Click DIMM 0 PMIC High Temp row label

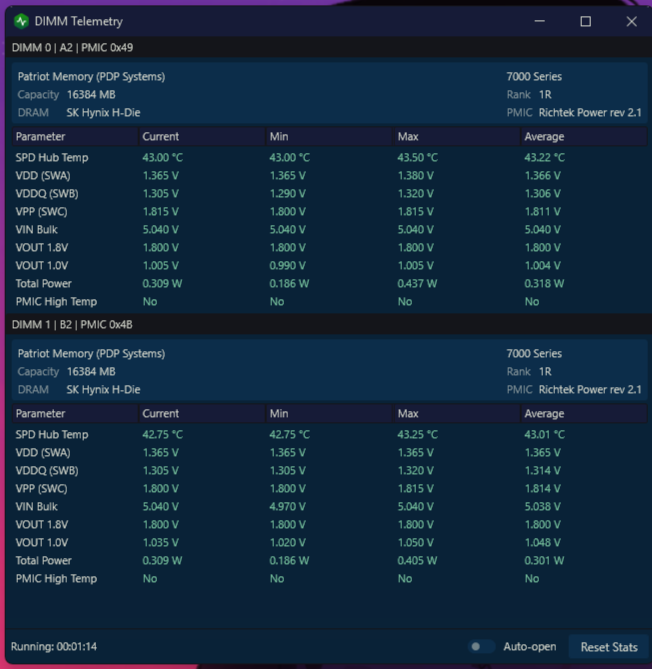pyautogui.click(x=56, y=301)
